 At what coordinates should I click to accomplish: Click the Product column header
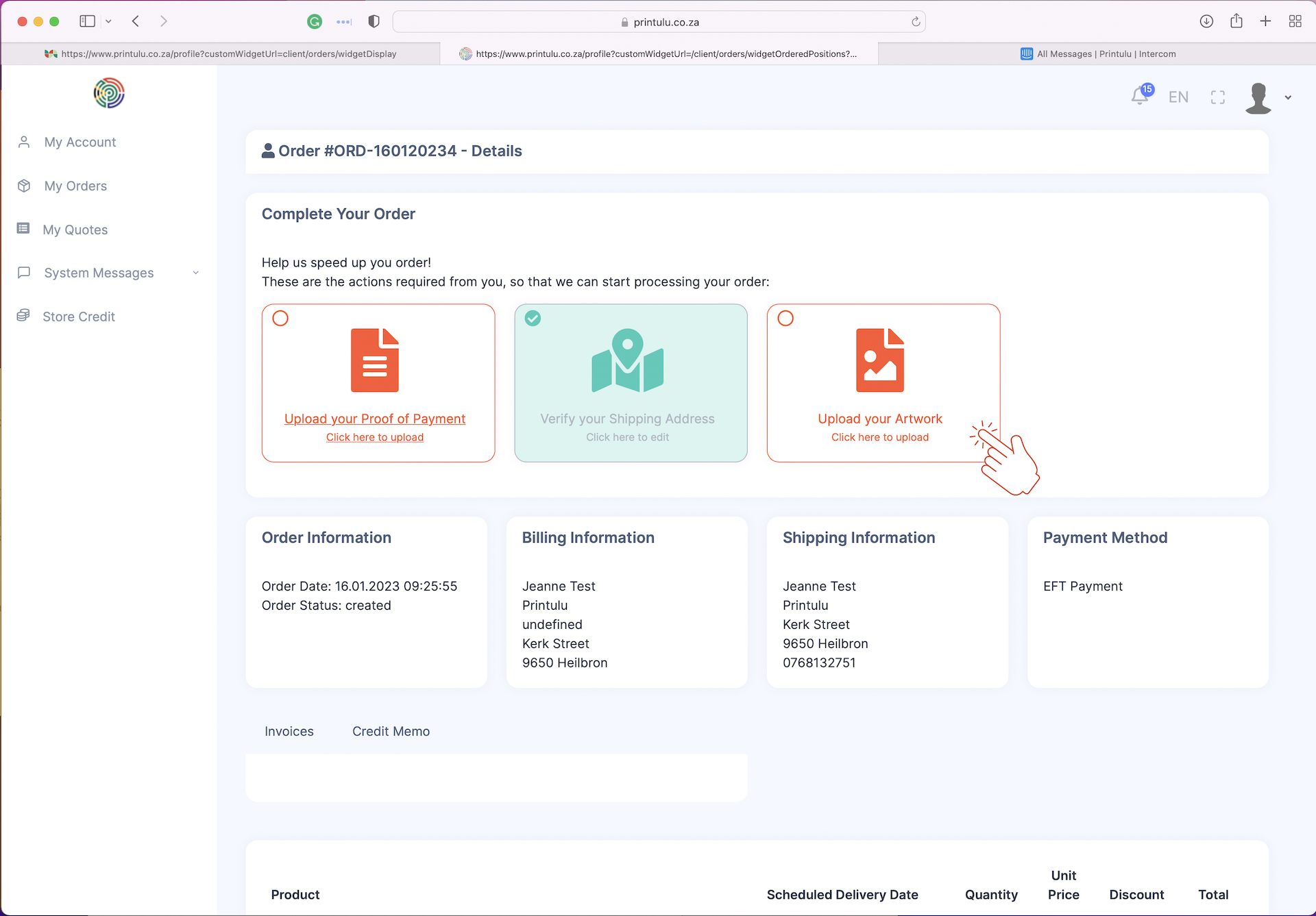295,894
